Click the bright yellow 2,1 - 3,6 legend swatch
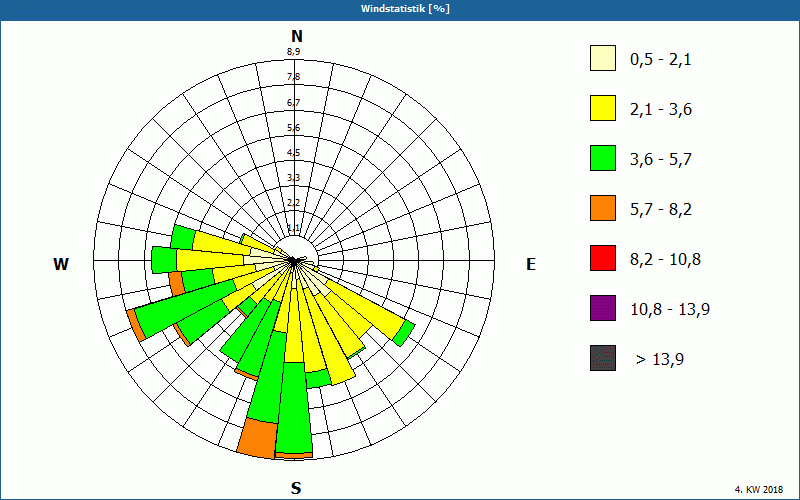 tap(603, 108)
